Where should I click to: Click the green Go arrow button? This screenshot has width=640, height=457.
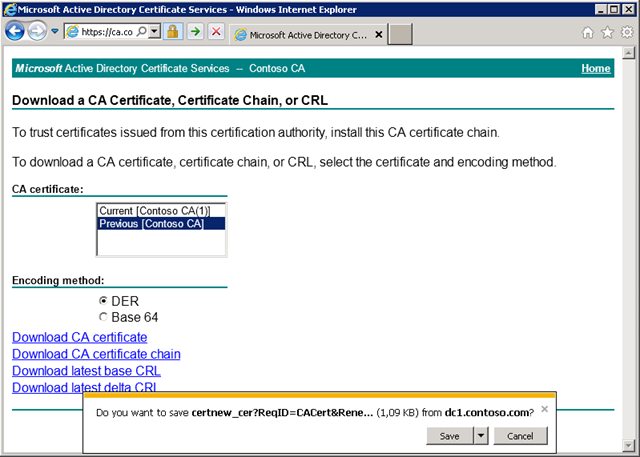[x=196, y=31]
